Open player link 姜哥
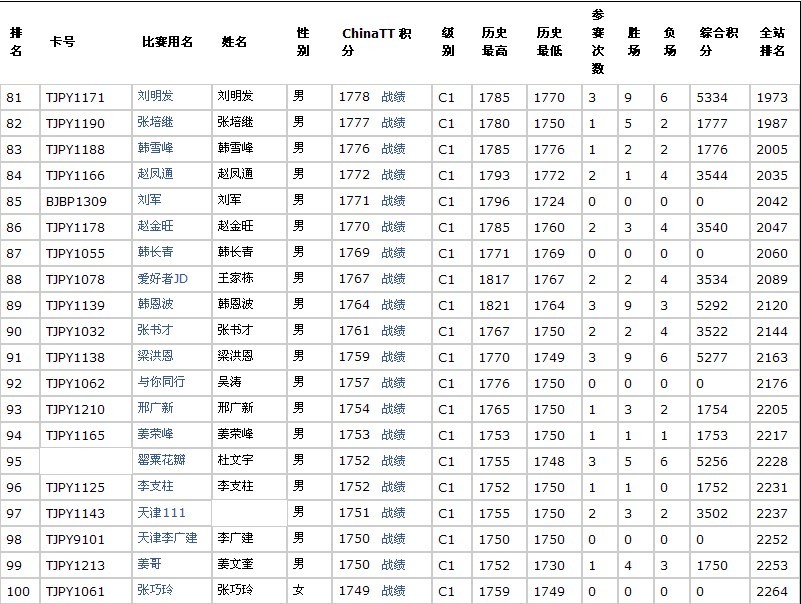801x604 pixels. point(149,564)
